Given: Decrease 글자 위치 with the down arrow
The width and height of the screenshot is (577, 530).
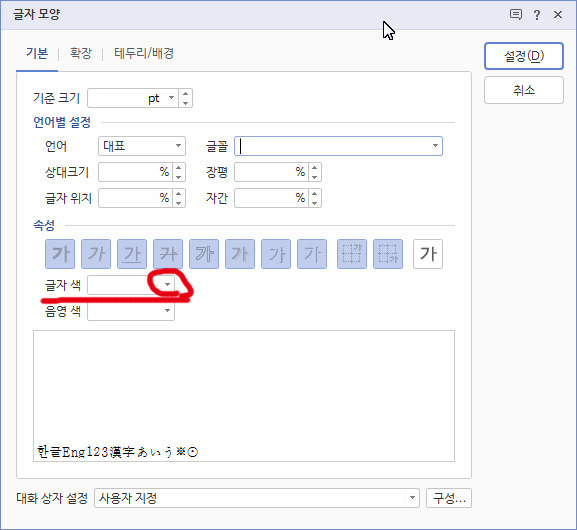Looking at the screenshot, I should click(x=178, y=203).
